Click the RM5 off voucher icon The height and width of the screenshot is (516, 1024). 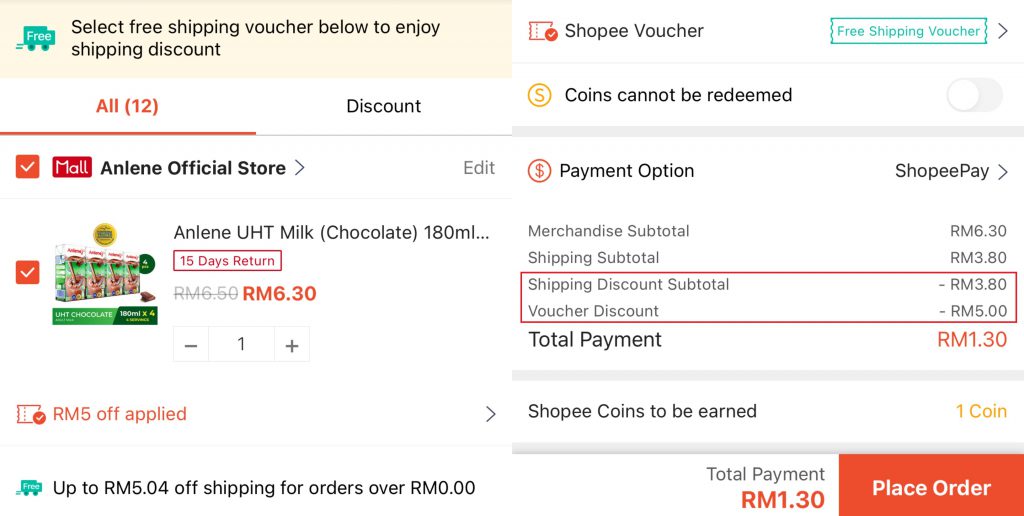point(31,414)
